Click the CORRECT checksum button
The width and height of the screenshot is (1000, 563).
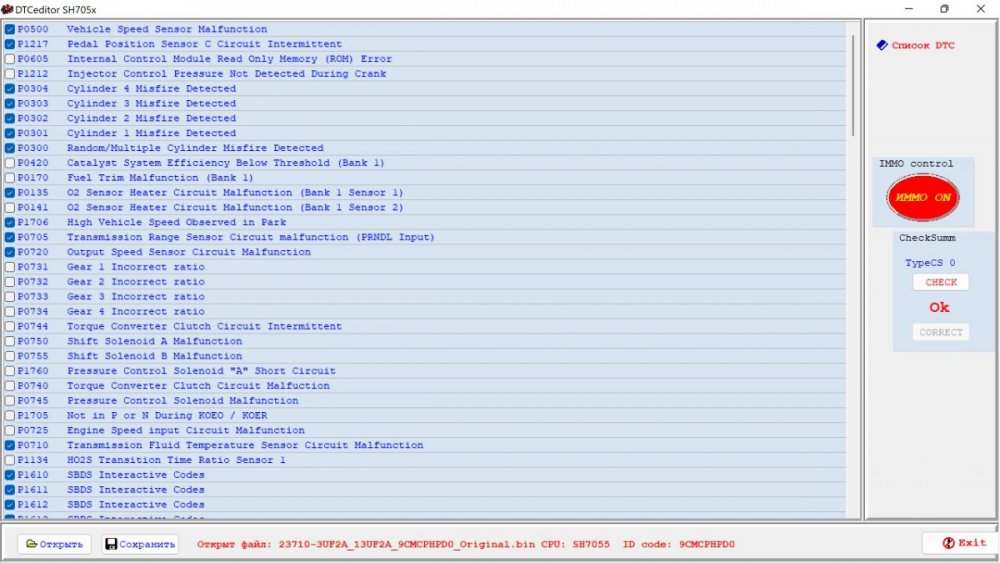tap(941, 332)
